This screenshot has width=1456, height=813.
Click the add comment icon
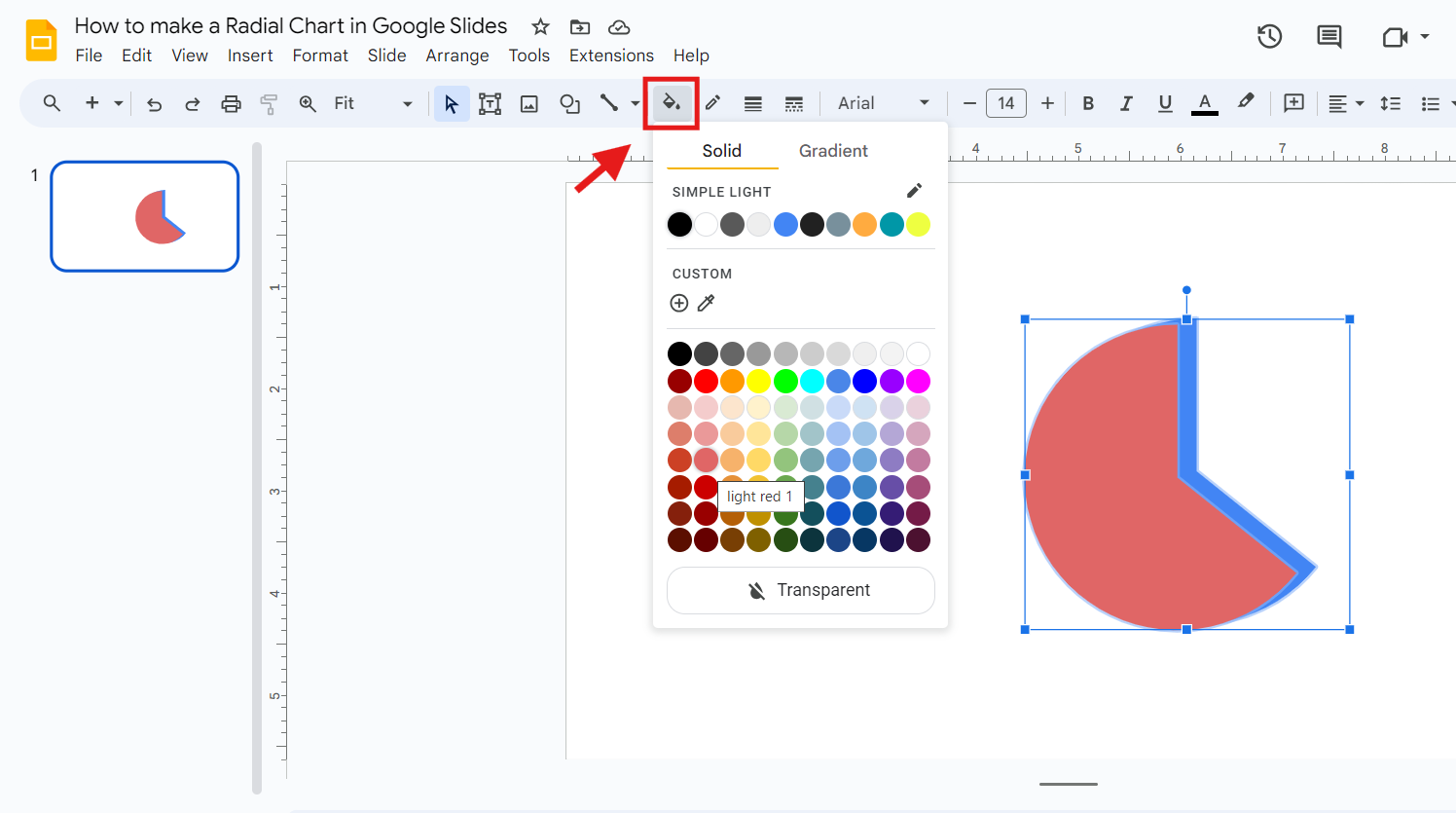point(1293,103)
